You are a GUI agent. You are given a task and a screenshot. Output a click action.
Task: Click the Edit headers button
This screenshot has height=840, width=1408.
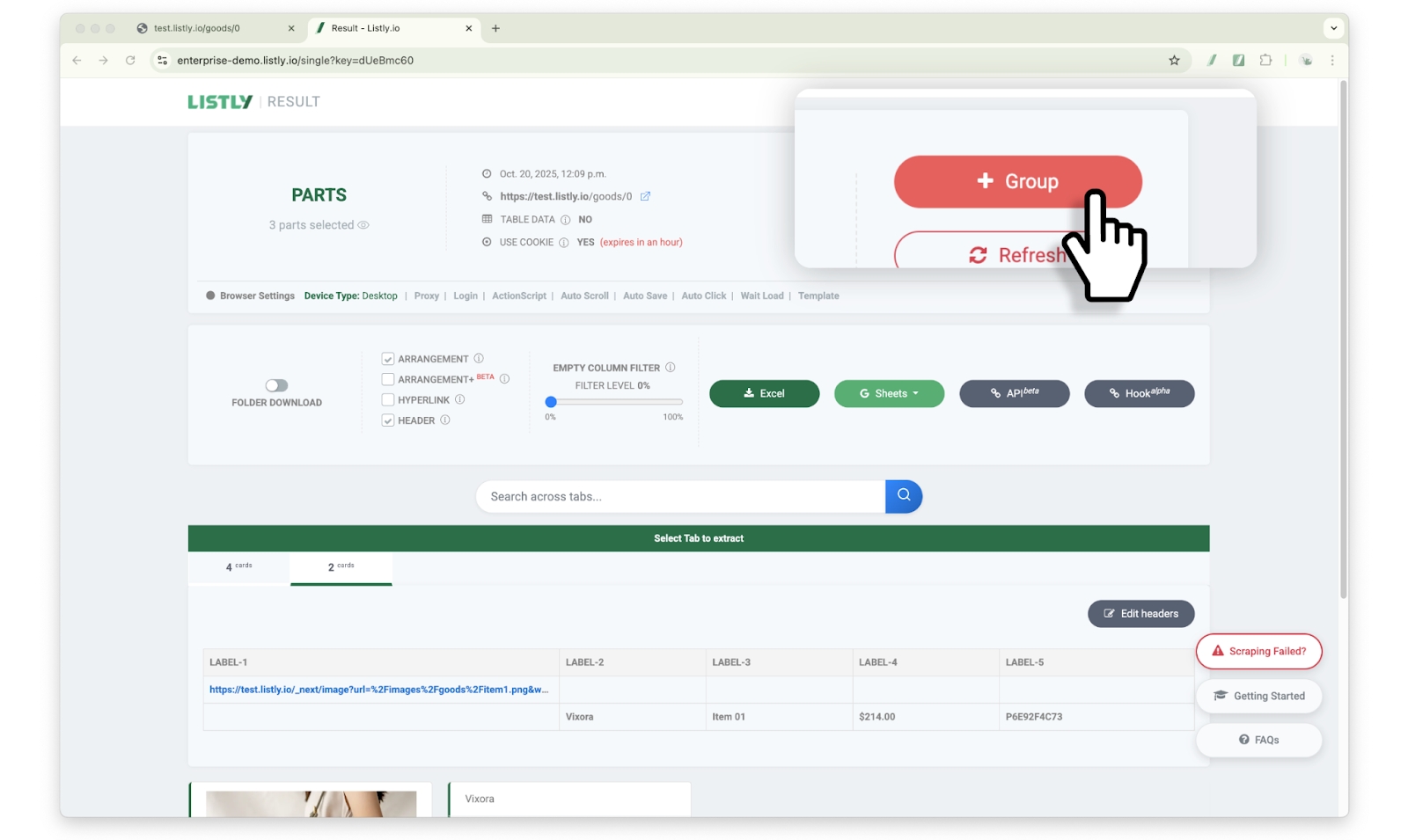pyautogui.click(x=1140, y=614)
